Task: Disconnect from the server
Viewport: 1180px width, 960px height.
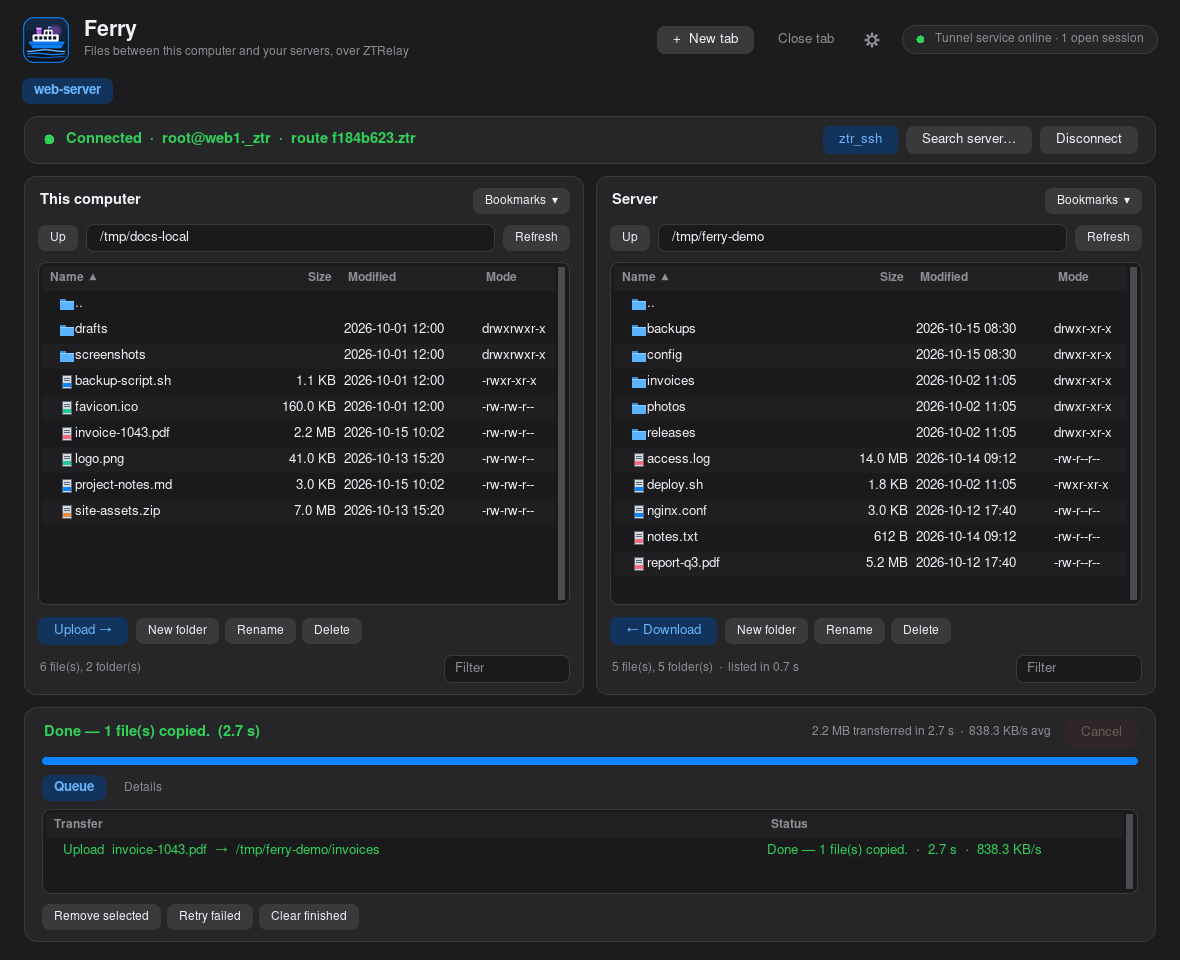Action: 1088,139
